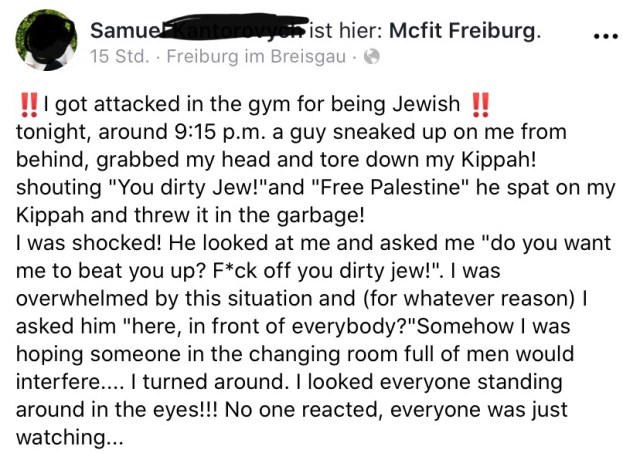640x453 pixels.
Task: Click the first red double-exclamation emoji
Action: click(29, 103)
